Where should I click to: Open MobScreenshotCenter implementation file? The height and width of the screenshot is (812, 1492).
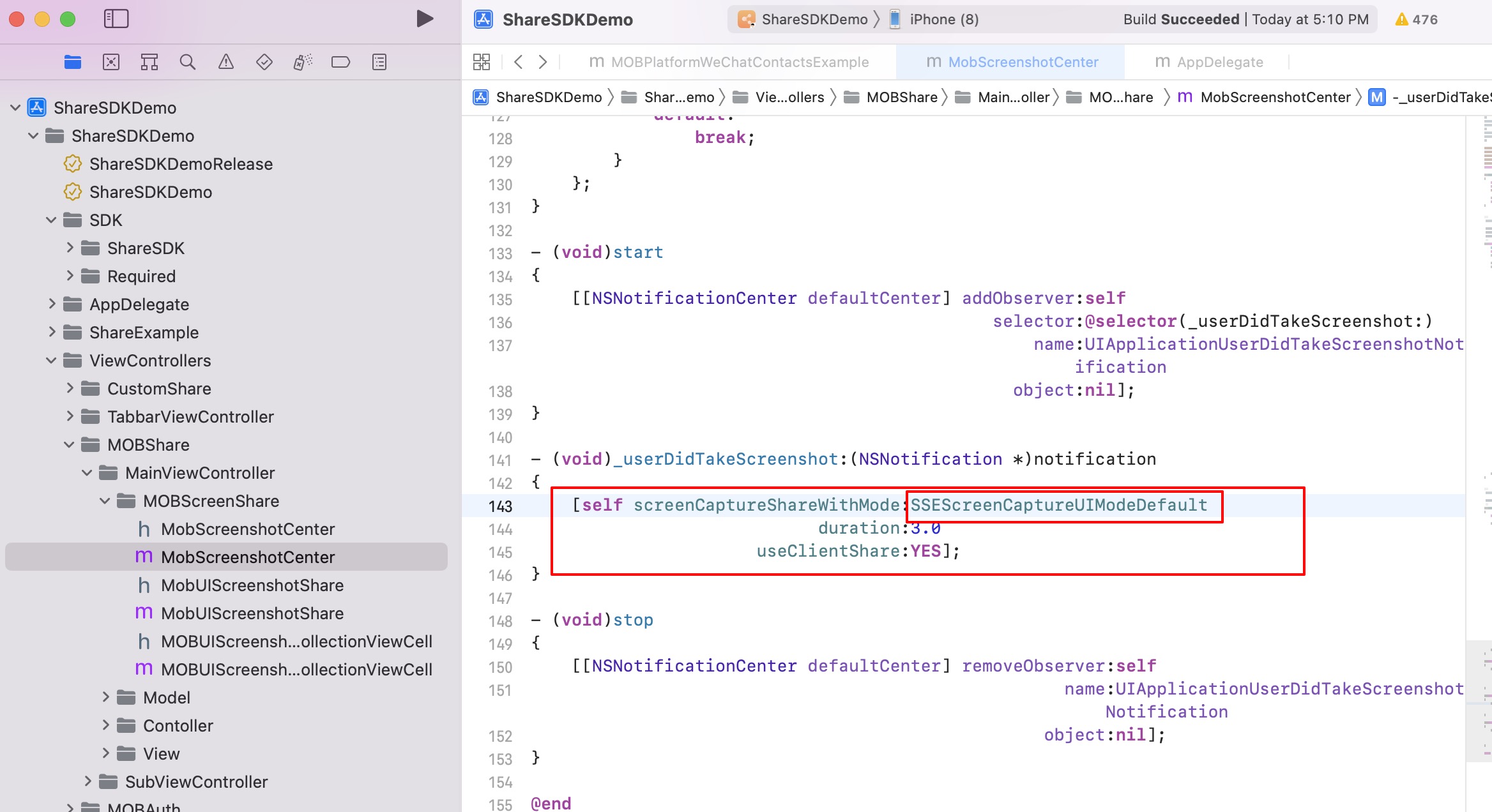[226, 557]
